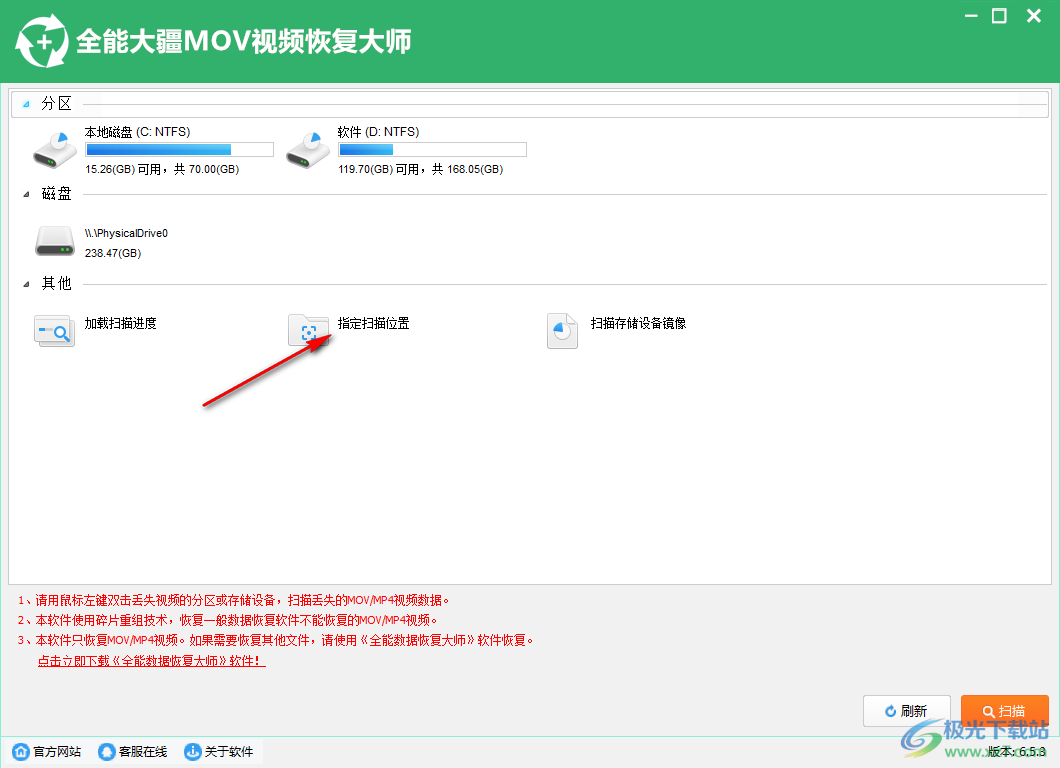Image resolution: width=1060 pixels, height=768 pixels.
Task: Select the 指定扫描位置 label
Action: pos(374,323)
